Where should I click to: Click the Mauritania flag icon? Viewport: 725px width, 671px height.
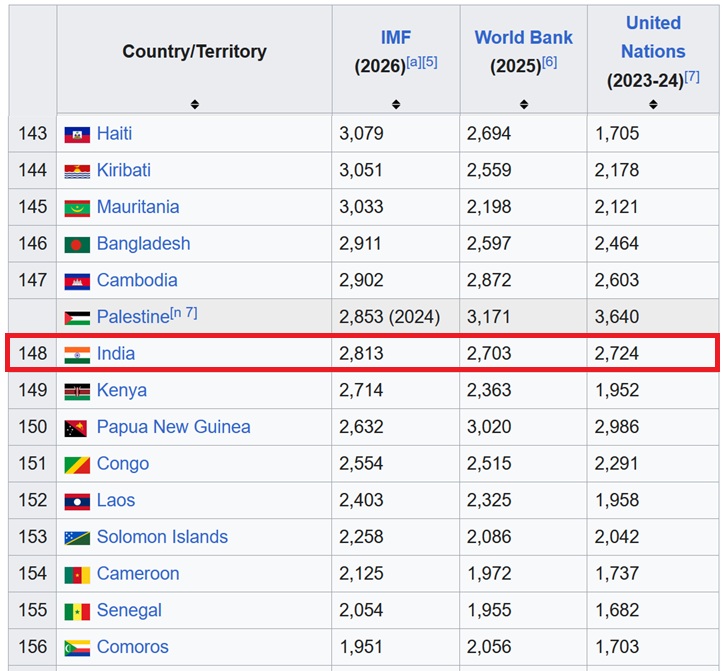77,208
